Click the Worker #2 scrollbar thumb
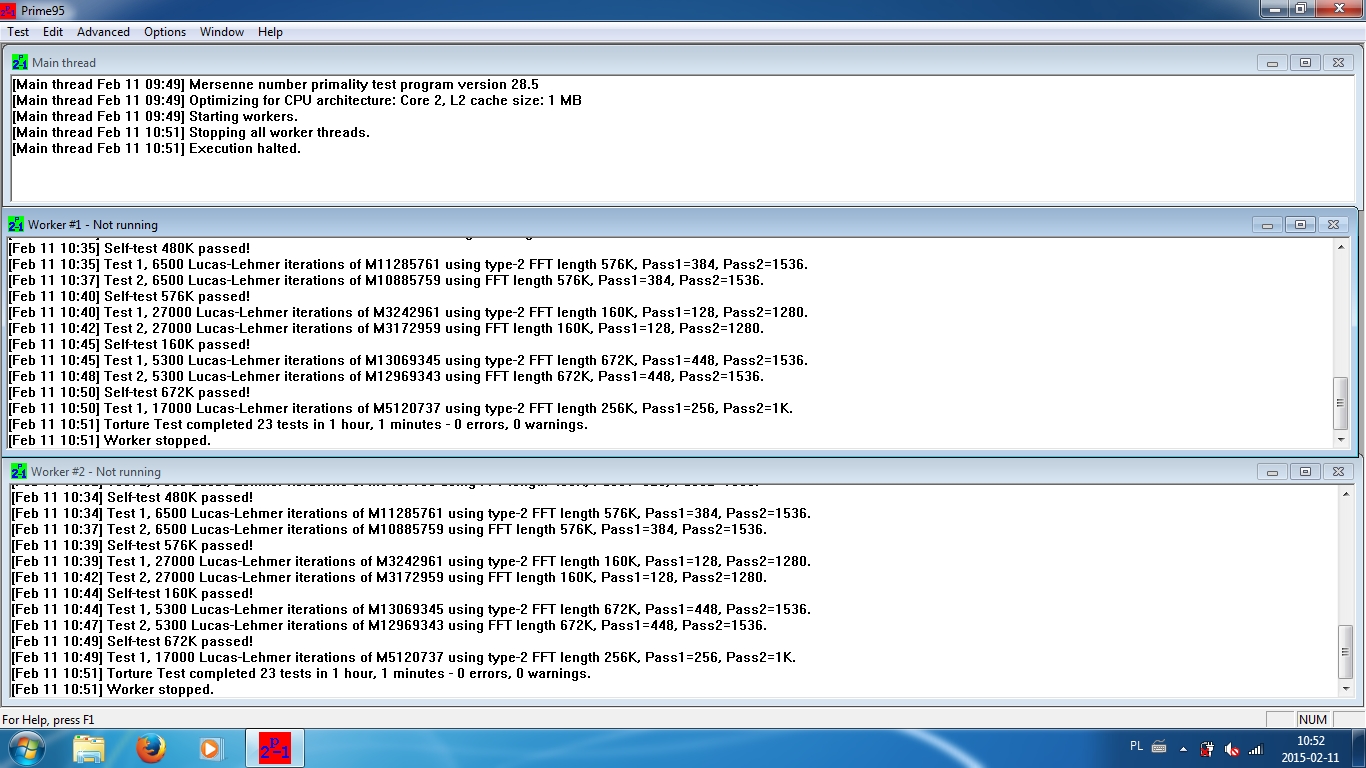The height and width of the screenshot is (768, 1366). pyautogui.click(x=1345, y=652)
